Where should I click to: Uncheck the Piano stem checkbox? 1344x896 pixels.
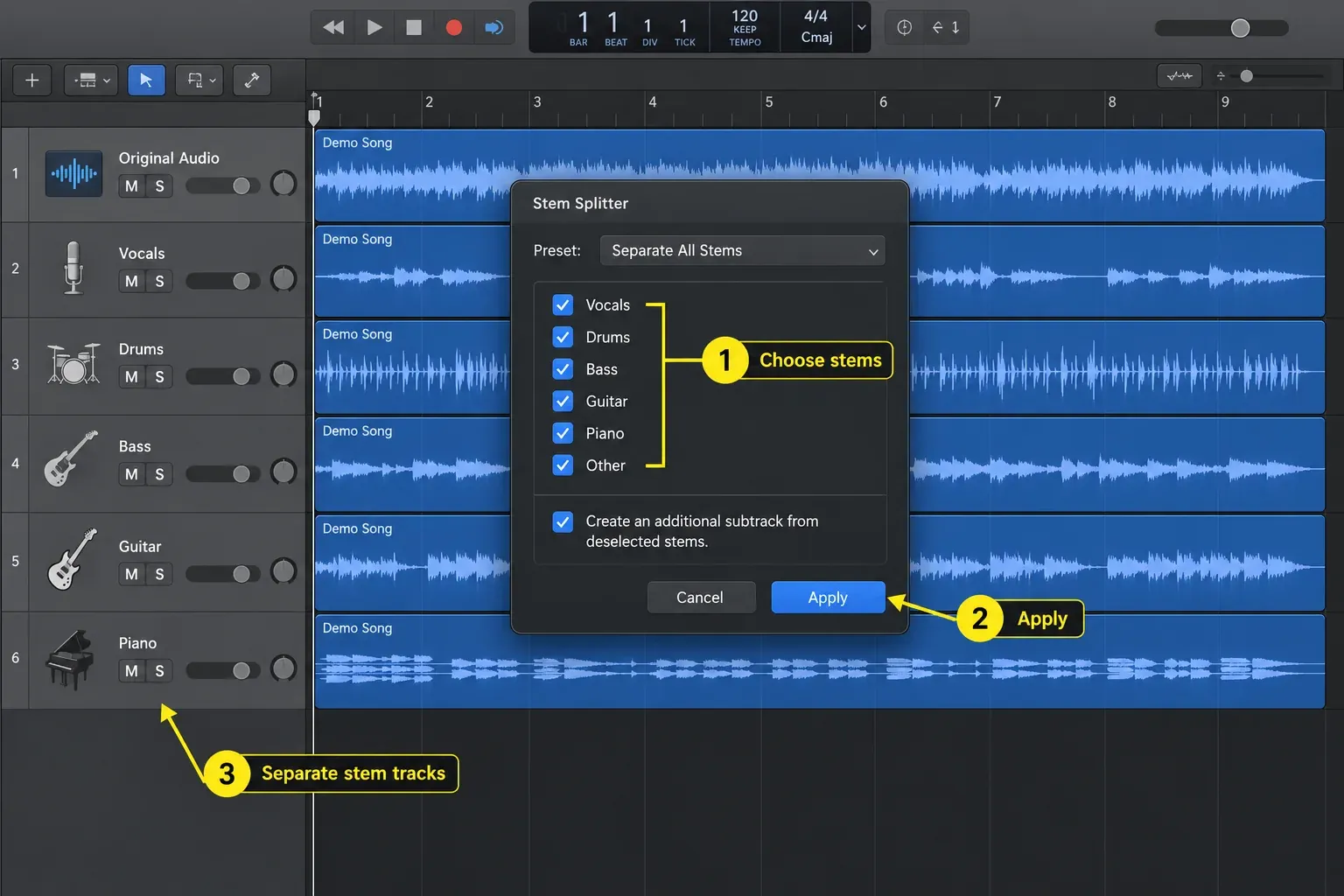[x=563, y=433]
